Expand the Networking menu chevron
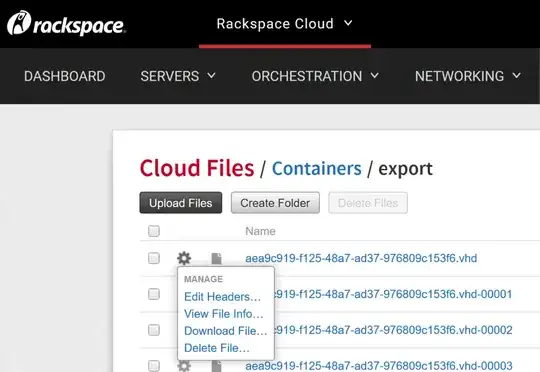The width and height of the screenshot is (540, 372). [x=516, y=75]
